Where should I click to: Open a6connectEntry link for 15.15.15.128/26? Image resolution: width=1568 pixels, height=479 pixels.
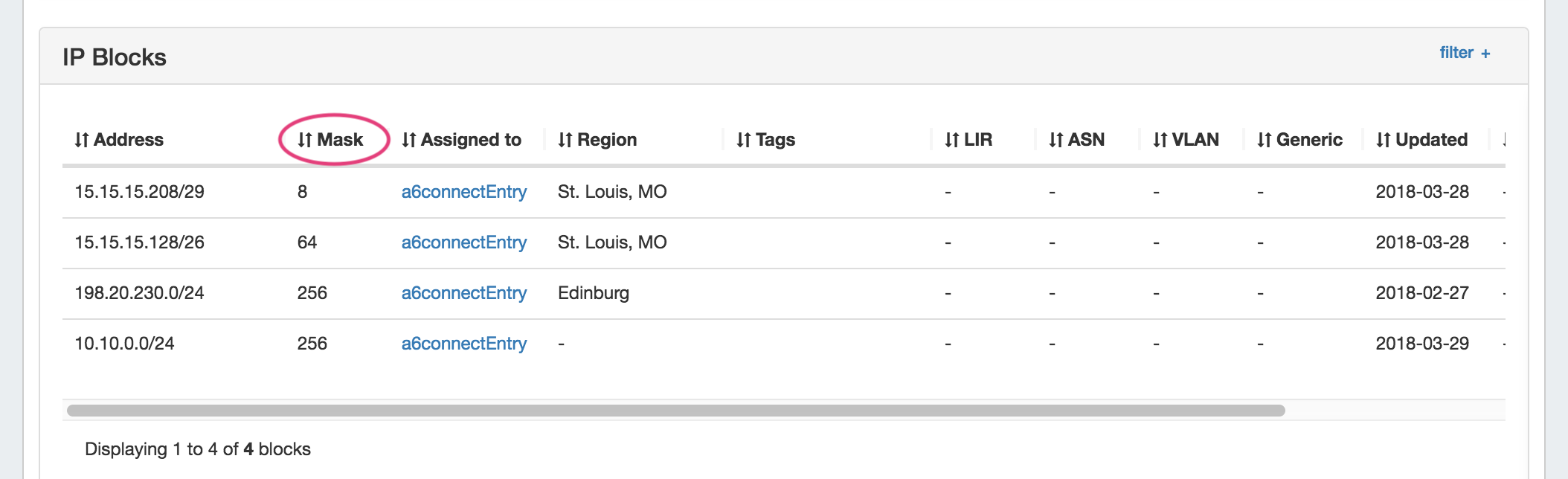463,242
